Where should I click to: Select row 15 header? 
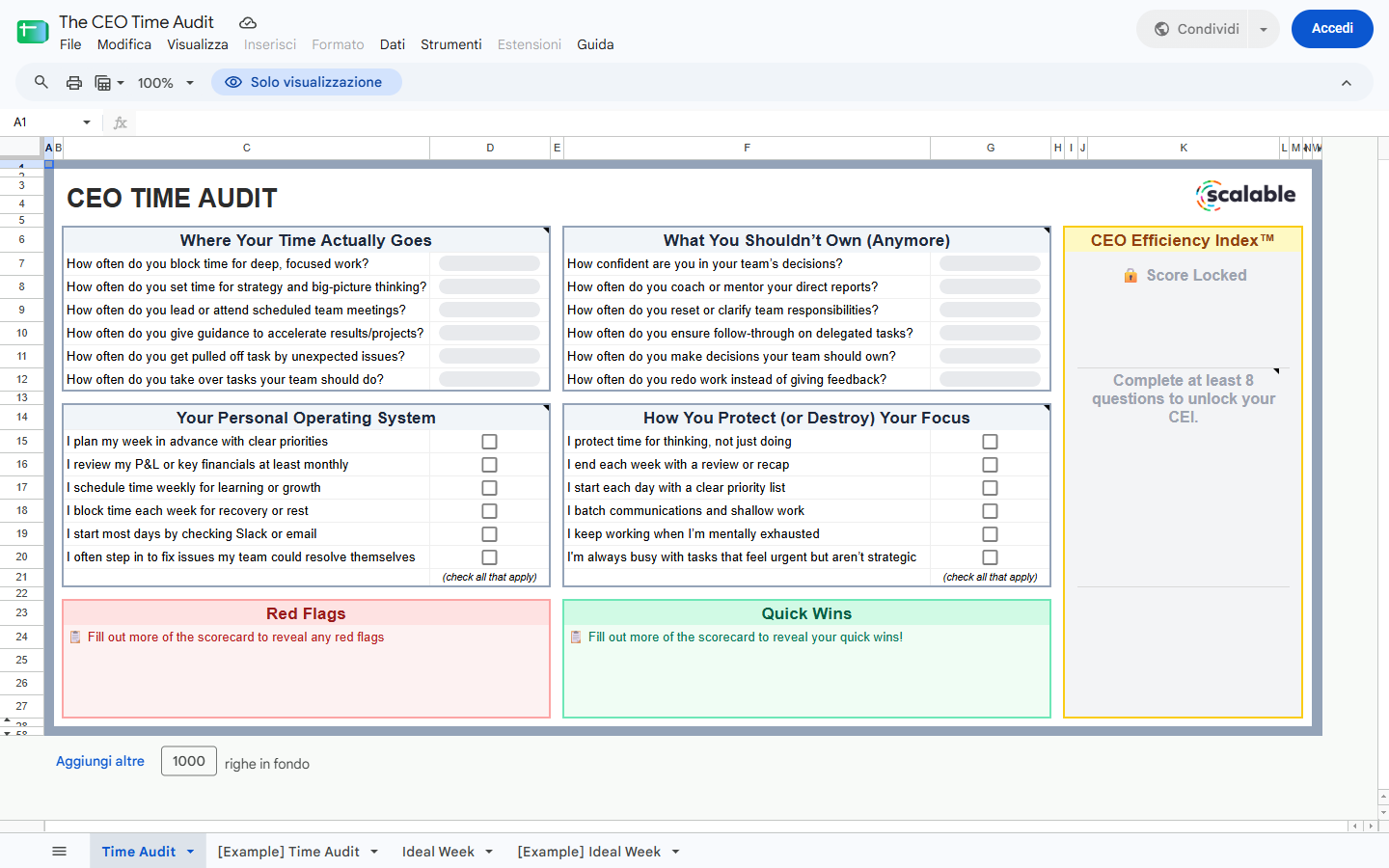[x=21, y=441]
